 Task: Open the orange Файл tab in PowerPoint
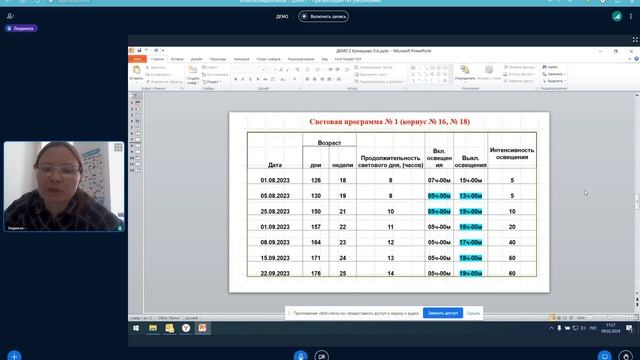(137, 59)
